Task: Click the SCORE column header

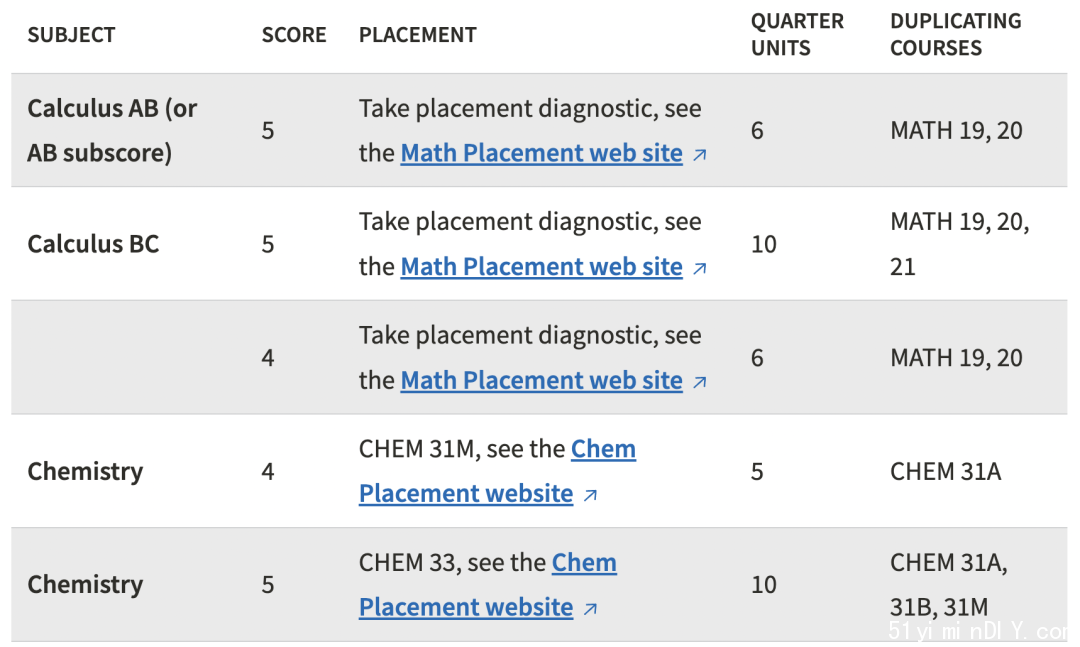Action: [x=294, y=35]
